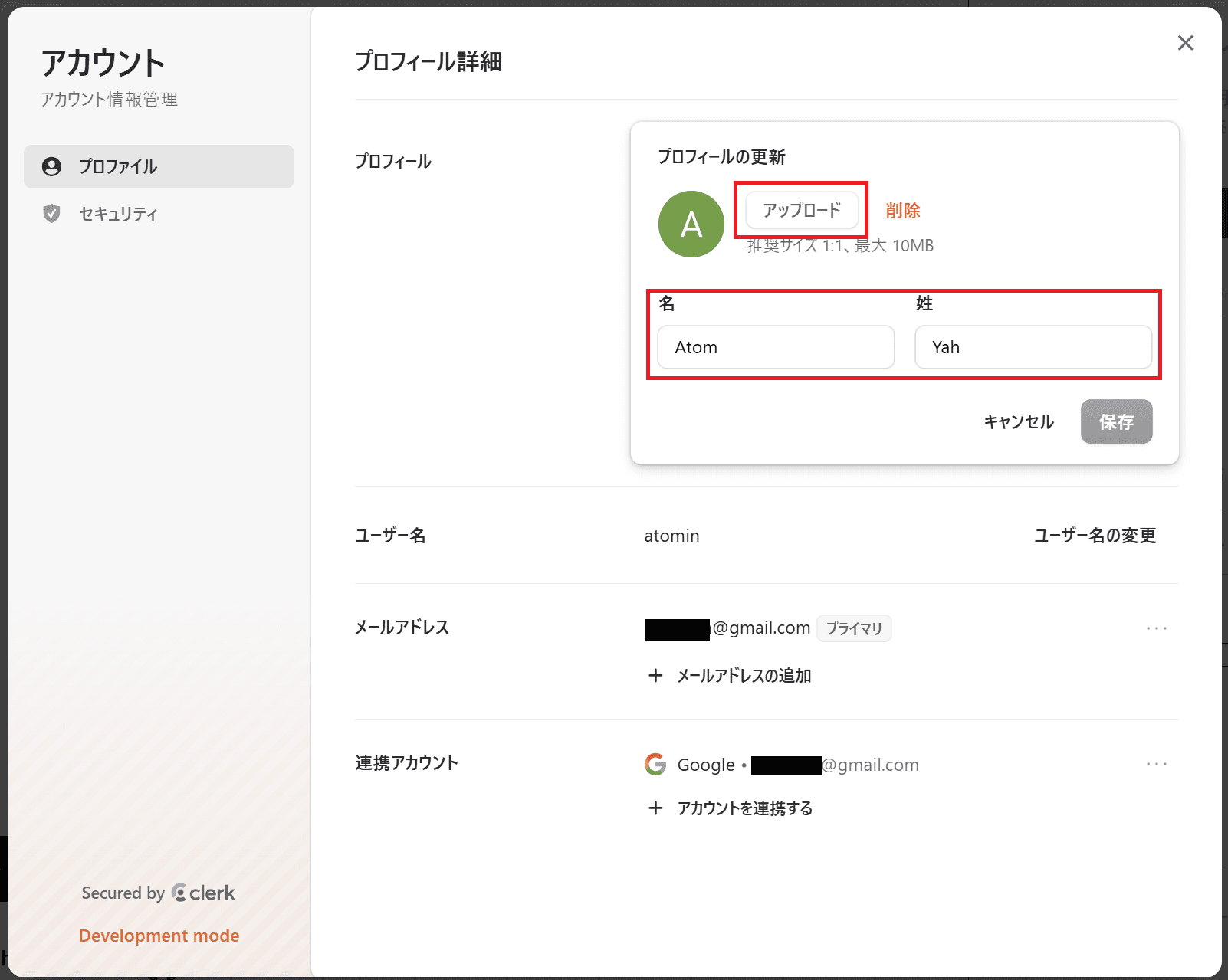
Task: Switch to the セキュリティ section
Action: pos(117,214)
